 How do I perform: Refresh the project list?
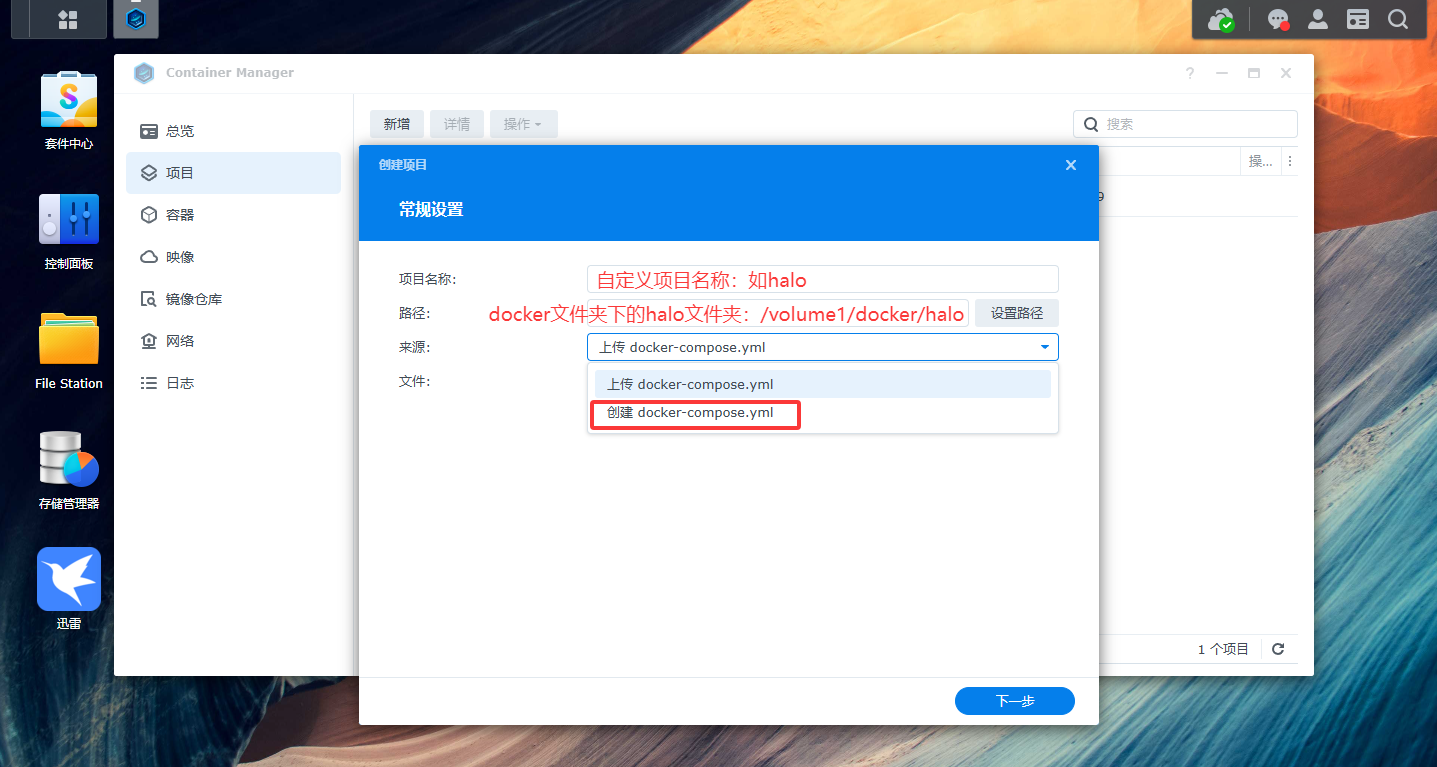(x=1277, y=649)
